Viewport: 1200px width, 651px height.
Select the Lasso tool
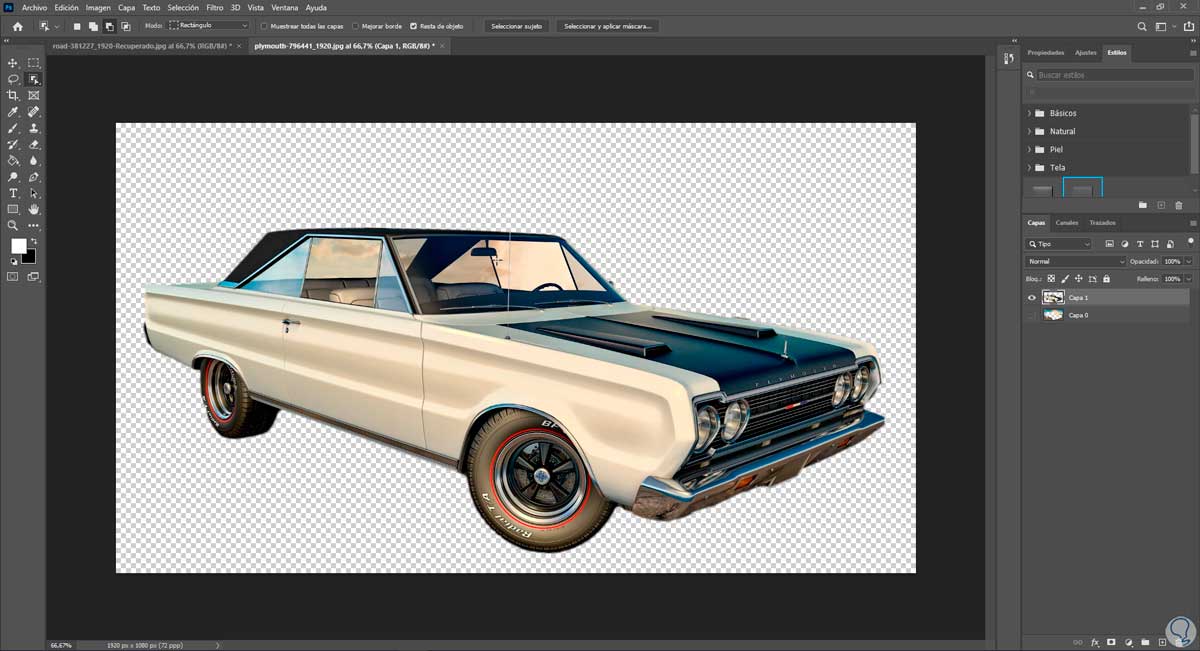(x=13, y=79)
